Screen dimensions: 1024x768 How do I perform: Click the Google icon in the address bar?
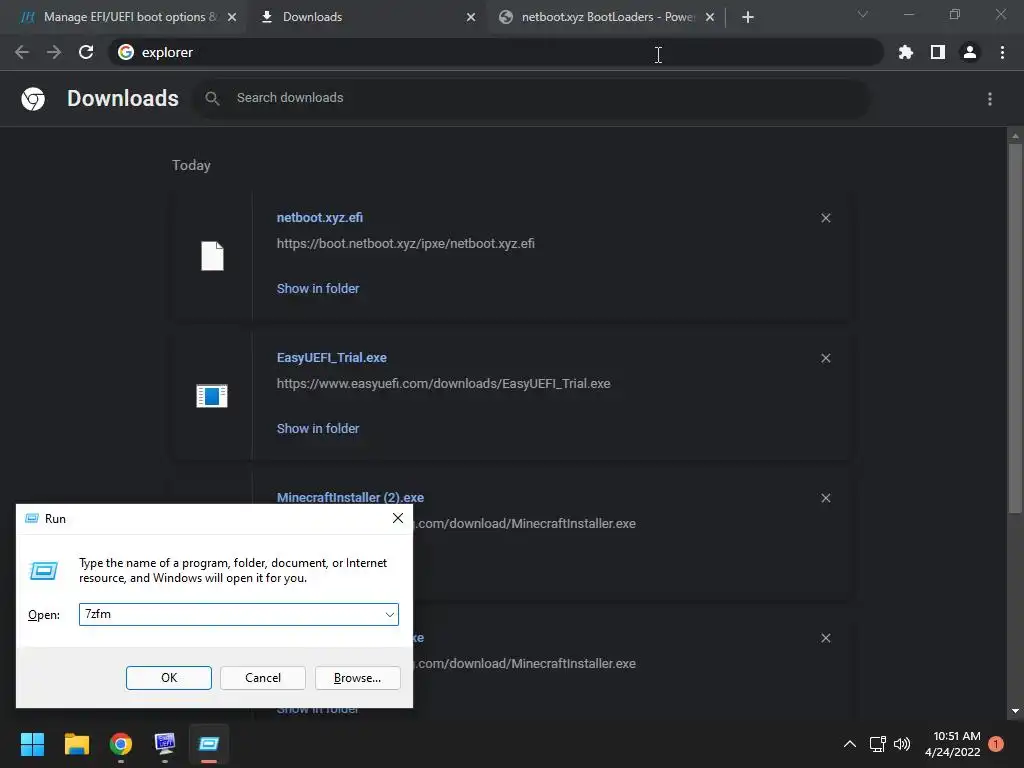[126, 52]
